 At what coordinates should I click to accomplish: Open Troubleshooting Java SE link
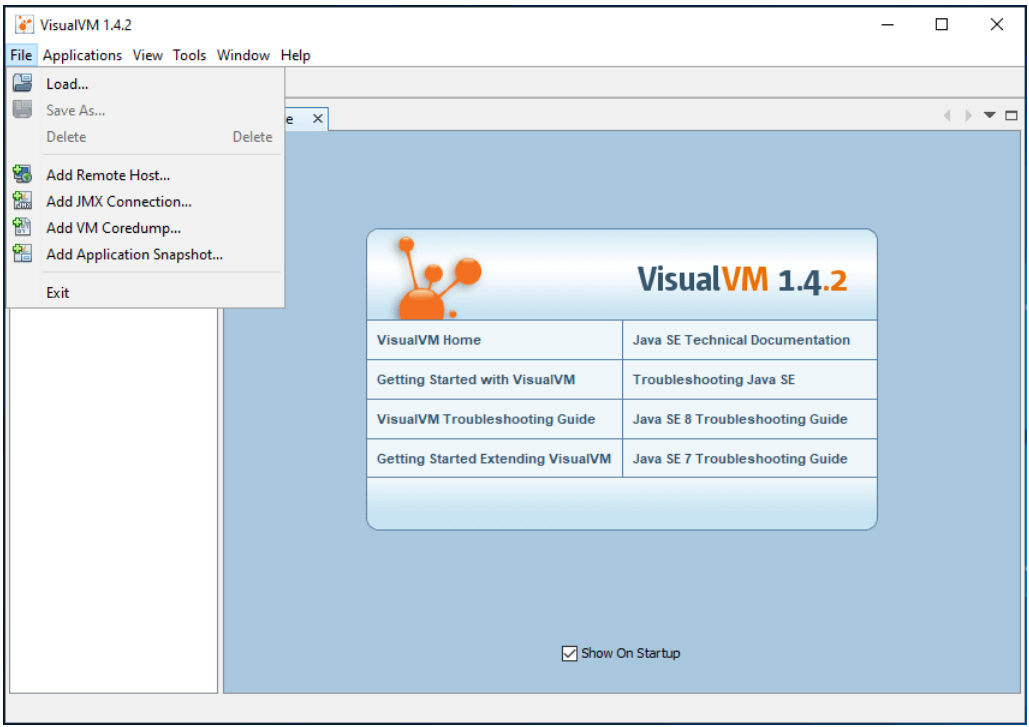click(x=713, y=379)
